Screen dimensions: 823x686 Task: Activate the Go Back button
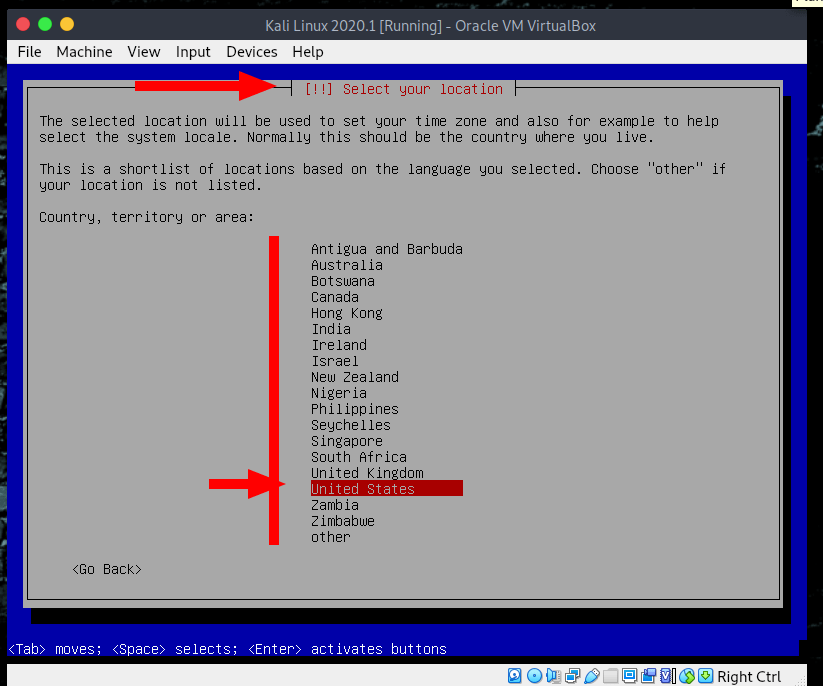click(107, 569)
